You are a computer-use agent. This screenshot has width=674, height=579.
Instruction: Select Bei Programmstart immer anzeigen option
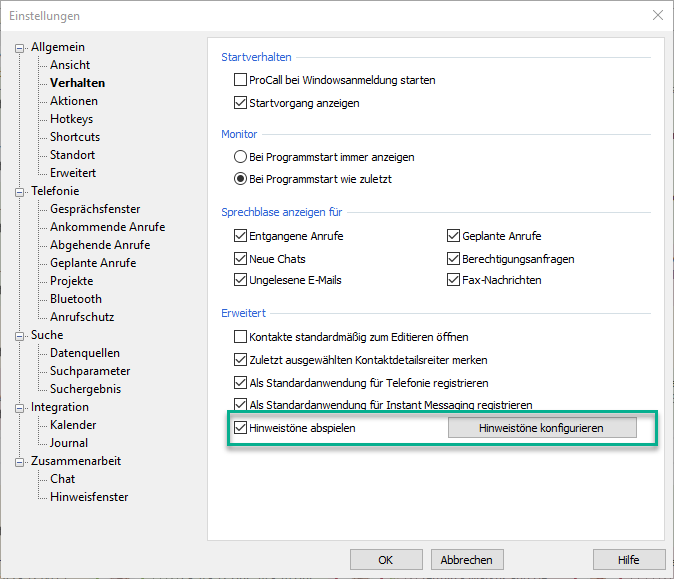(x=240, y=157)
